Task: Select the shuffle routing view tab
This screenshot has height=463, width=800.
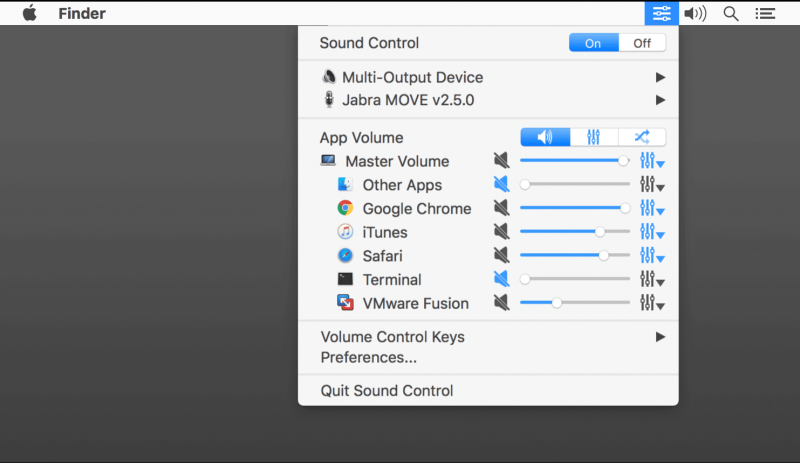Action: click(x=641, y=137)
